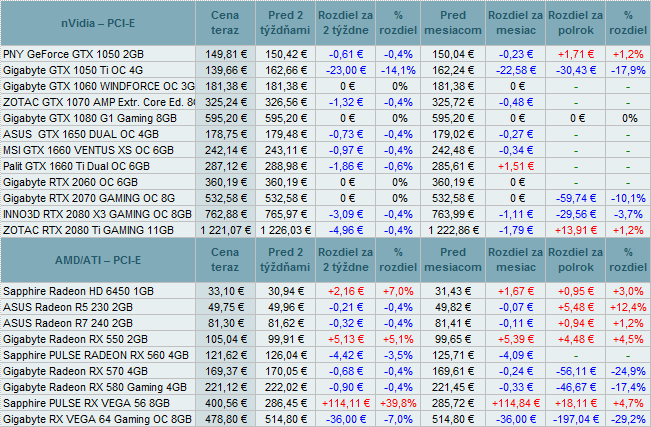Click current price 33,10 € cell
The width and height of the screenshot is (651, 427).
(226, 292)
